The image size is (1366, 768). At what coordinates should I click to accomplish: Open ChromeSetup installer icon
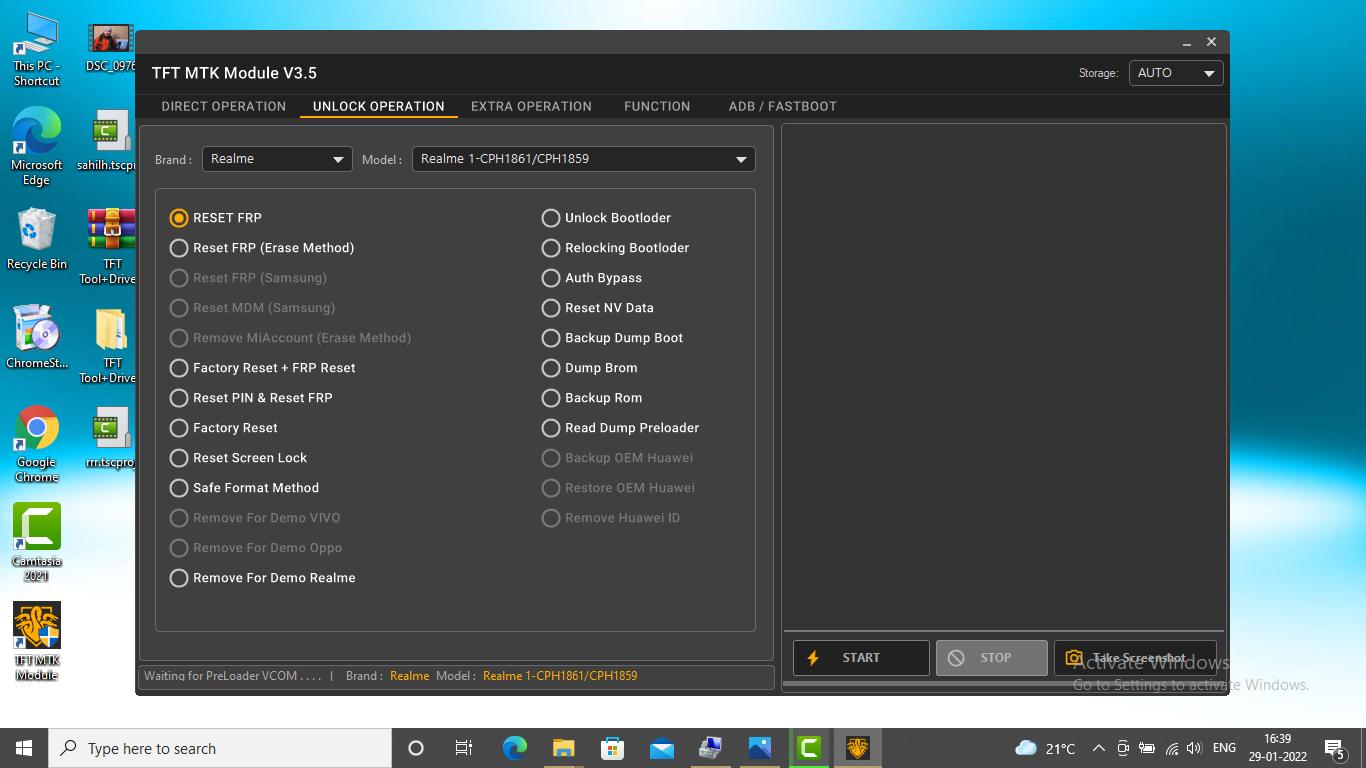click(37, 338)
